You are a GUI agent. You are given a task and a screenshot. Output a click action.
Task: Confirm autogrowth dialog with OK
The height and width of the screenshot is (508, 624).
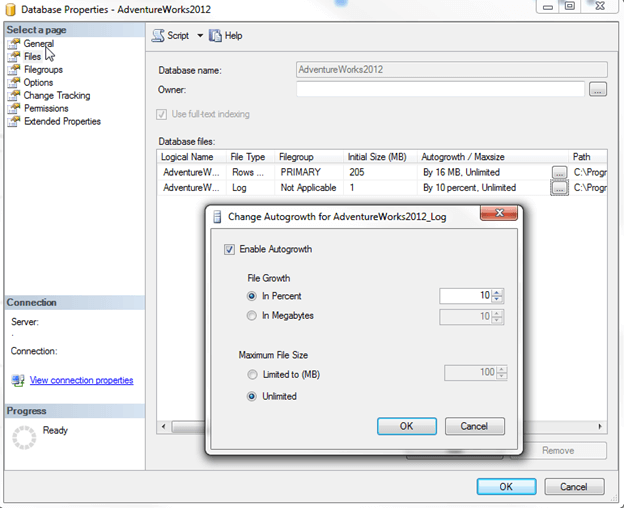tap(407, 426)
